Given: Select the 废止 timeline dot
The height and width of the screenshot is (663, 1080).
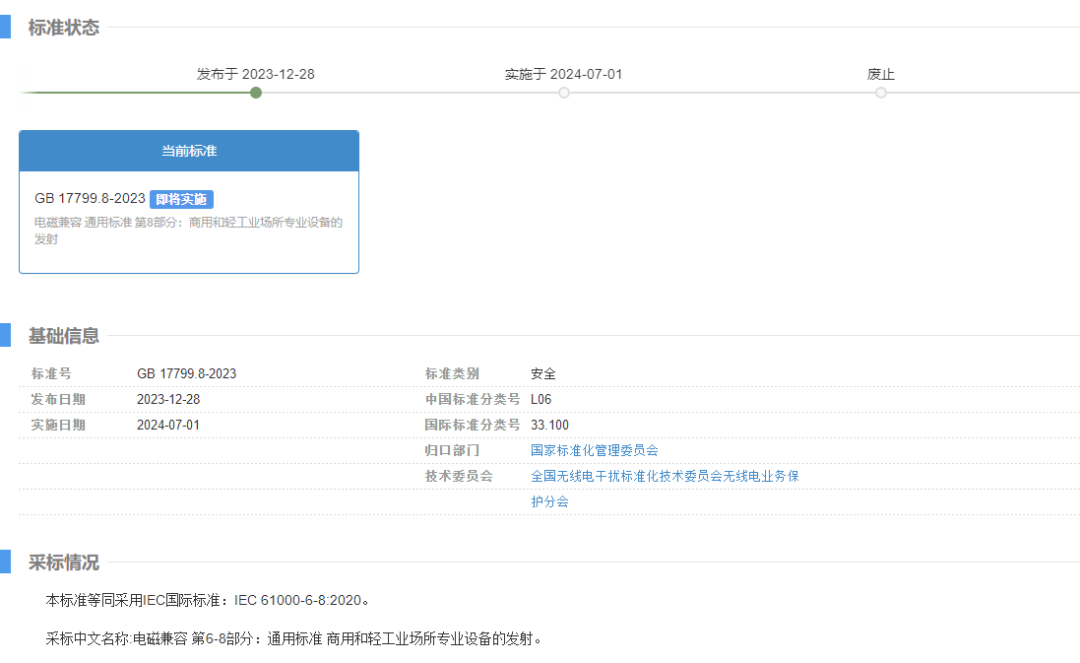Looking at the screenshot, I should 880,92.
